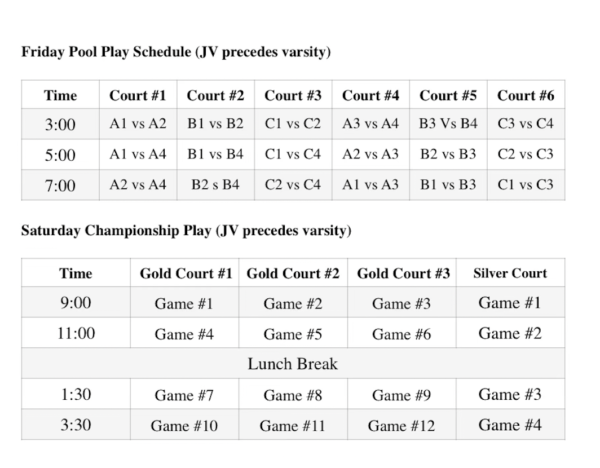Screen dimensions: 600x468
Task: Click the Friday Pool Play Schedule heading
Action: click(176, 52)
